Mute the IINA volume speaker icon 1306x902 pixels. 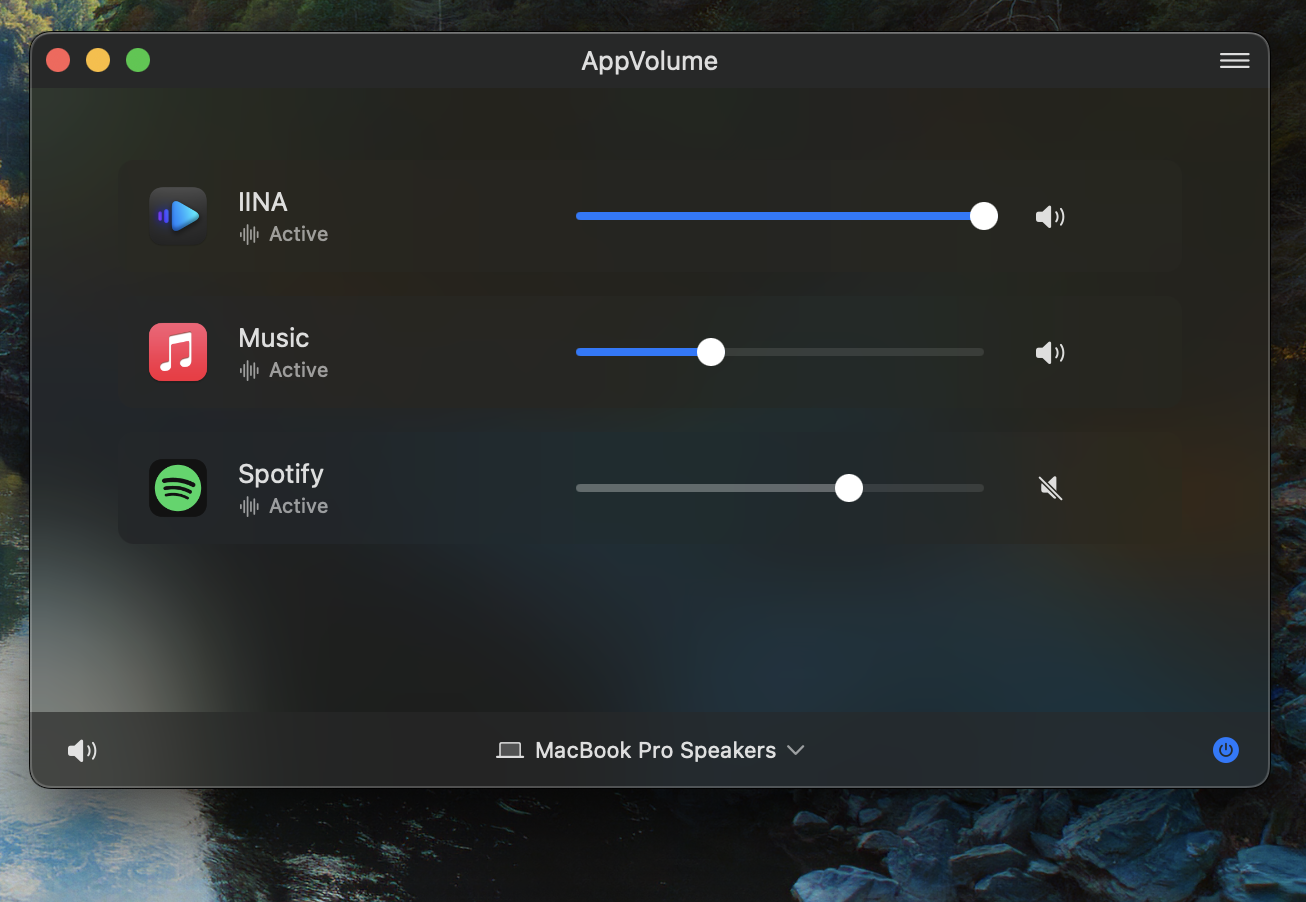click(1050, 216)
